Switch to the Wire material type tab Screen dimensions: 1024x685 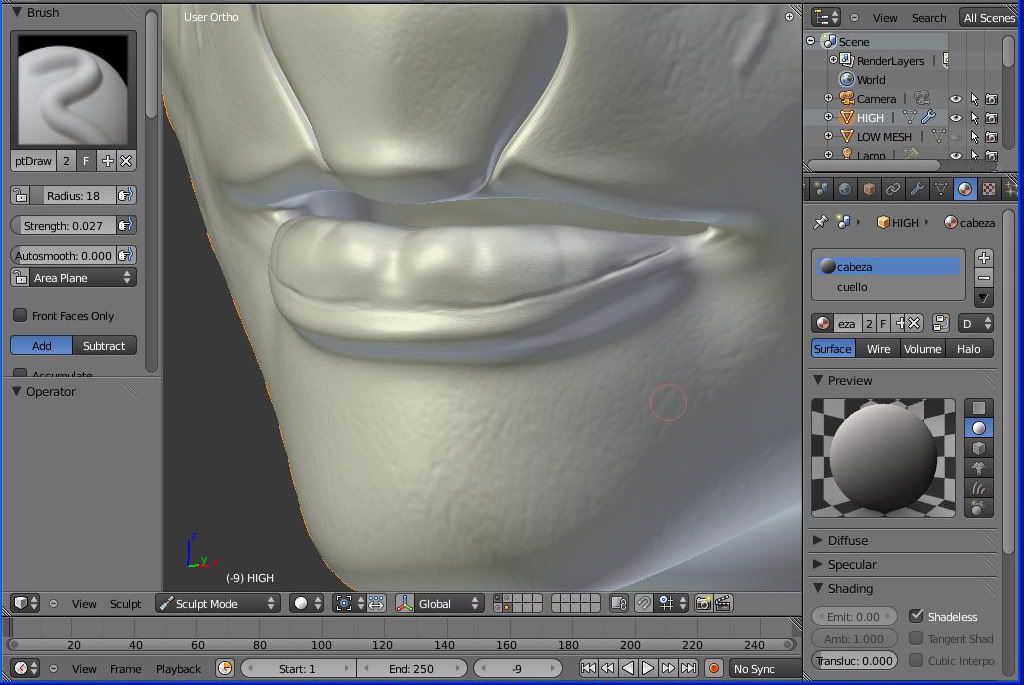click(878, 349)
